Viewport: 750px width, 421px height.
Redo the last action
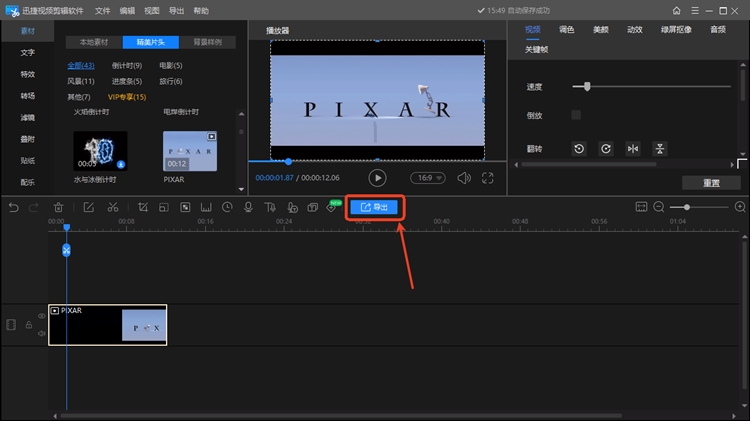click(33, 207)
